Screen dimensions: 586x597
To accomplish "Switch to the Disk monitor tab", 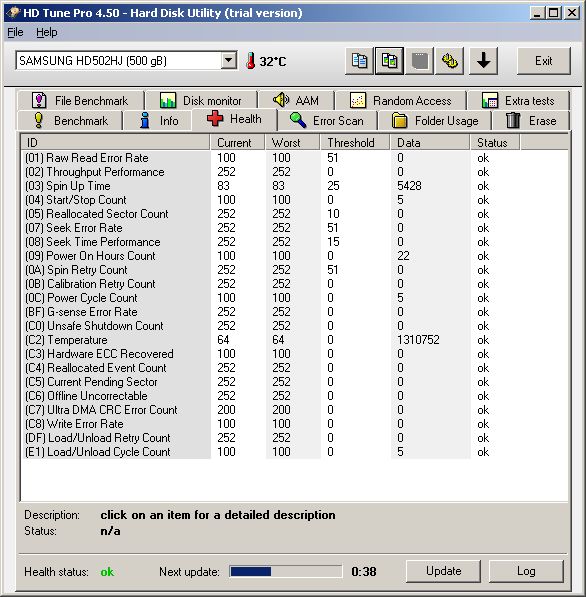I will 201,101.
